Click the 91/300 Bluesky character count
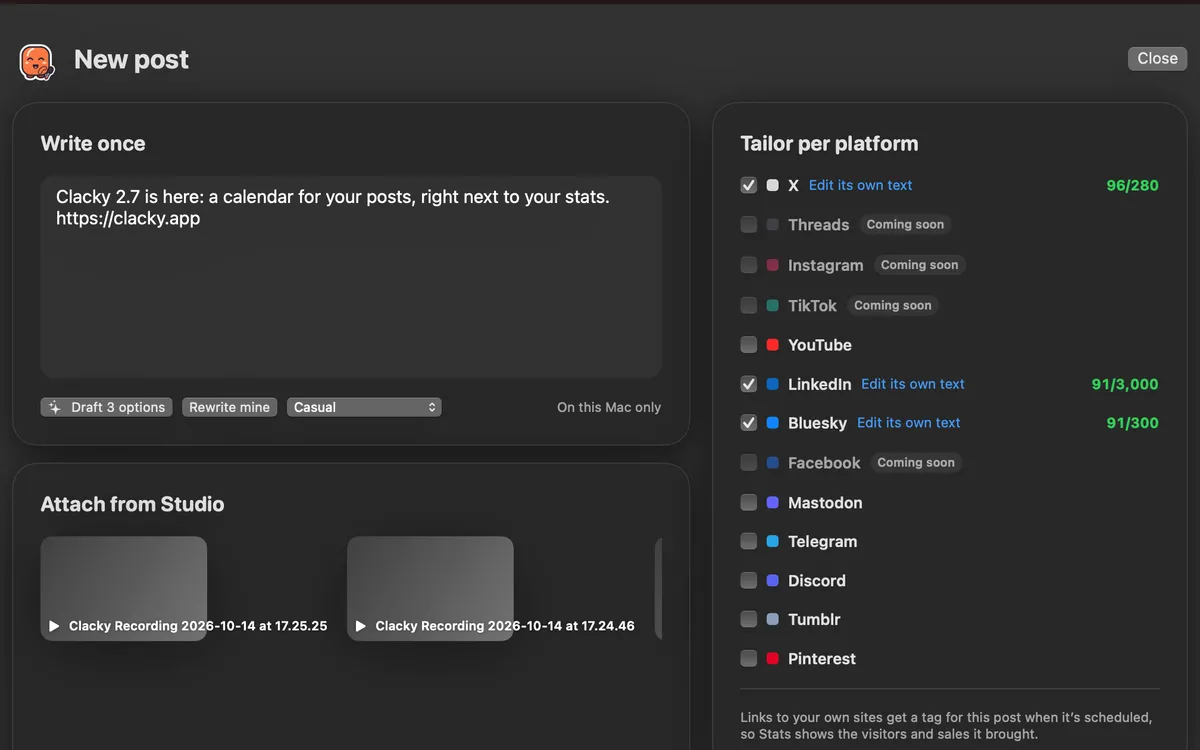Screen dimensions: 1200x750 click(x=1132, y=423)
